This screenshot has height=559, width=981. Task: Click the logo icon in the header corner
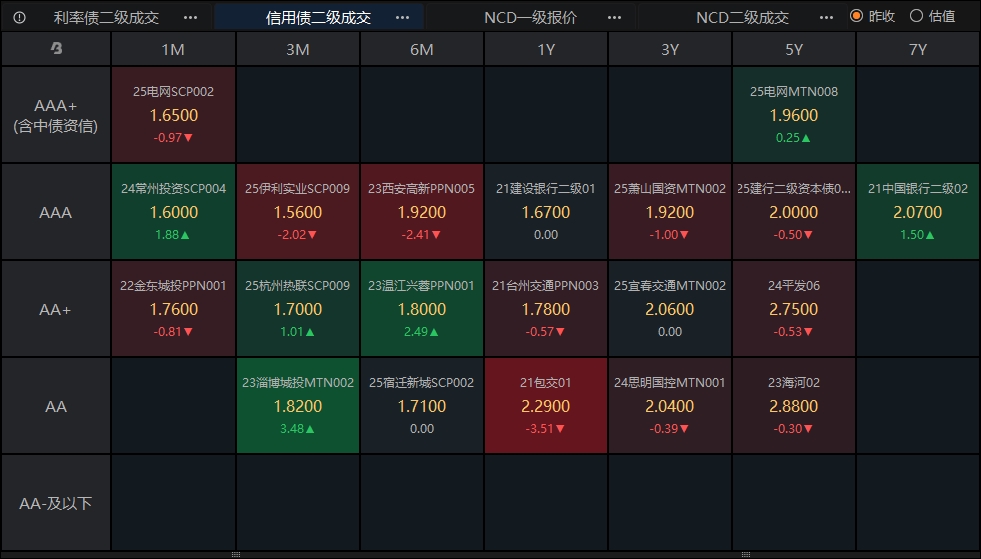pyautogui.click(x=56, y=48)
